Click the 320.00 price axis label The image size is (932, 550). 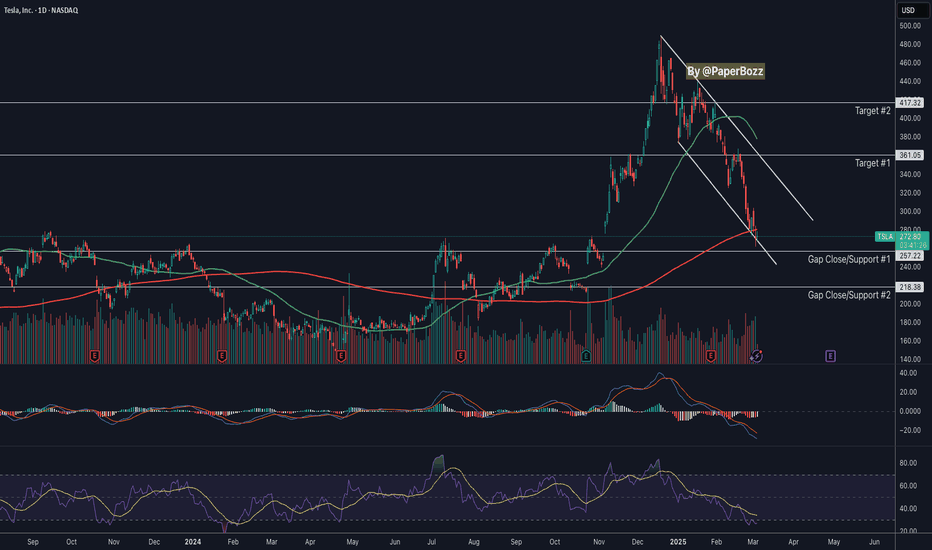coord(910,193)
